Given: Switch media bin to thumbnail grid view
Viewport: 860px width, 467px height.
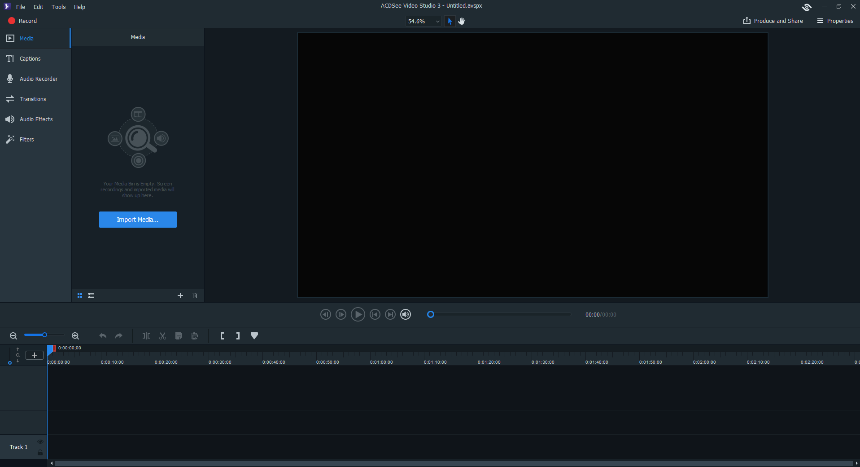Looking at the screenshot, I should (x=80, y=296).
